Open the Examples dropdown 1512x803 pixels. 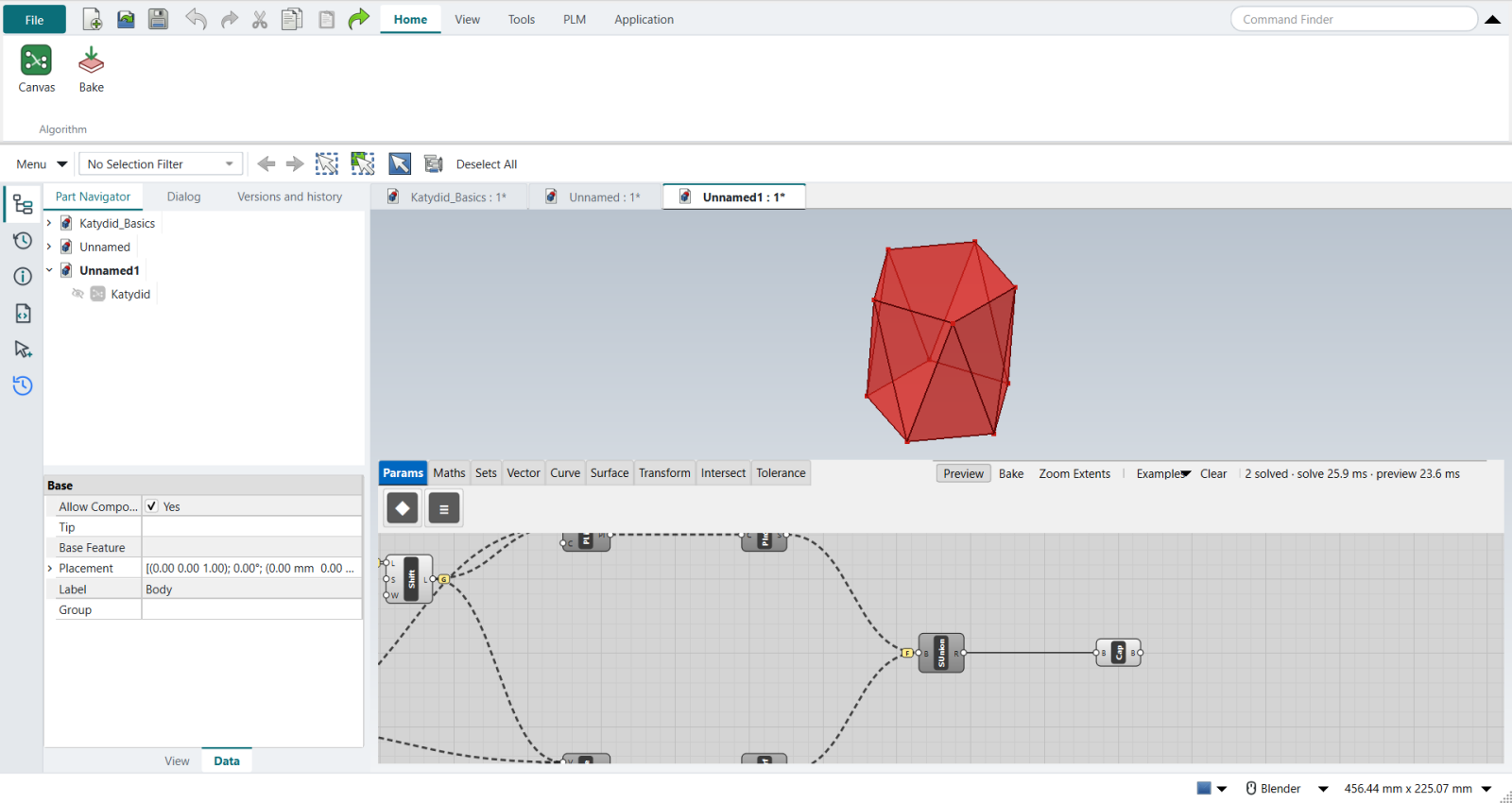(x=1162, y=473)
